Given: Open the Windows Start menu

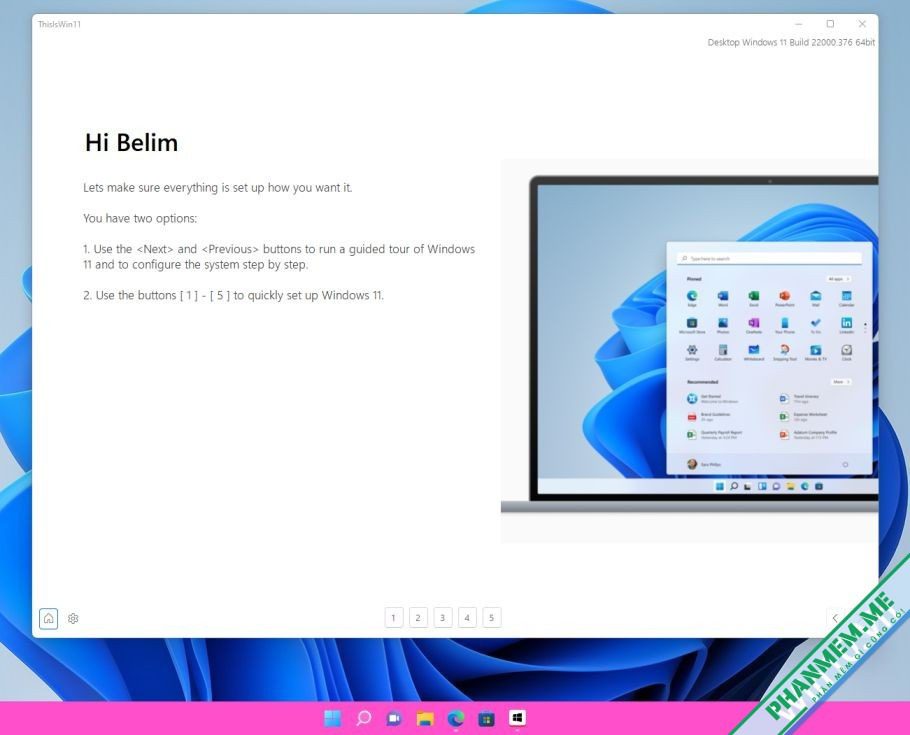Looking at the screenshot, I should point(333,718).
